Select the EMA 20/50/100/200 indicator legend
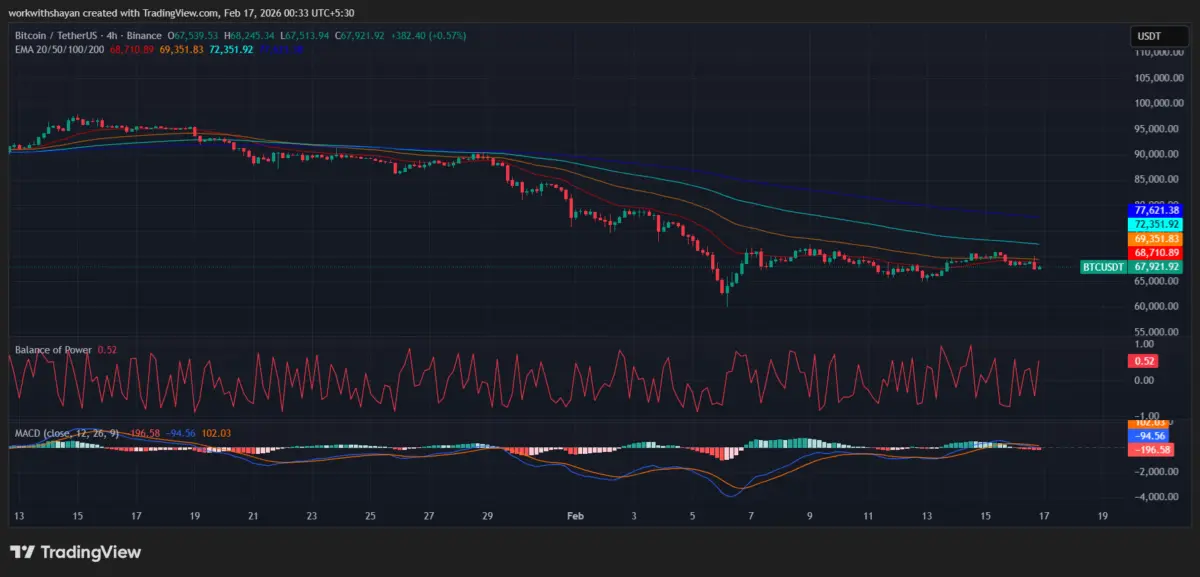1200x577 pixels. click(56, 48)
